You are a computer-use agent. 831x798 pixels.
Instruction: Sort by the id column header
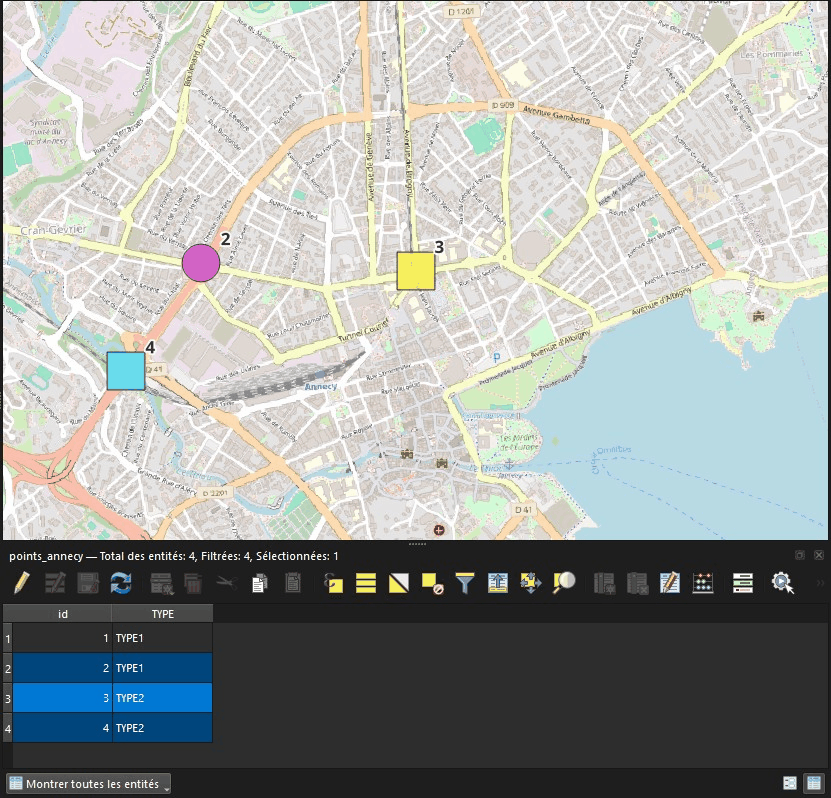pyautogui.click(x=63, y=614)
